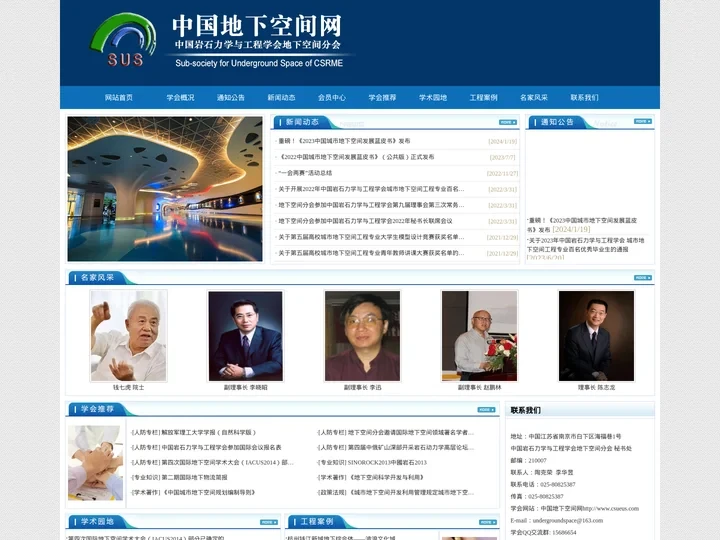Open [专业知识] 第二期国际地下物流简报
720x540 pixels.
(x=179, y=478)
